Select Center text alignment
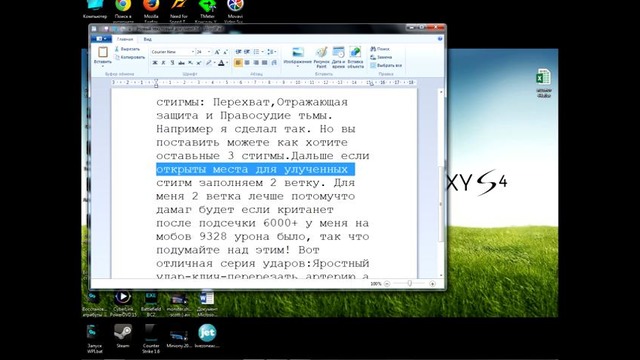Screen dimensions: 640x360 [x=247, y=63]
